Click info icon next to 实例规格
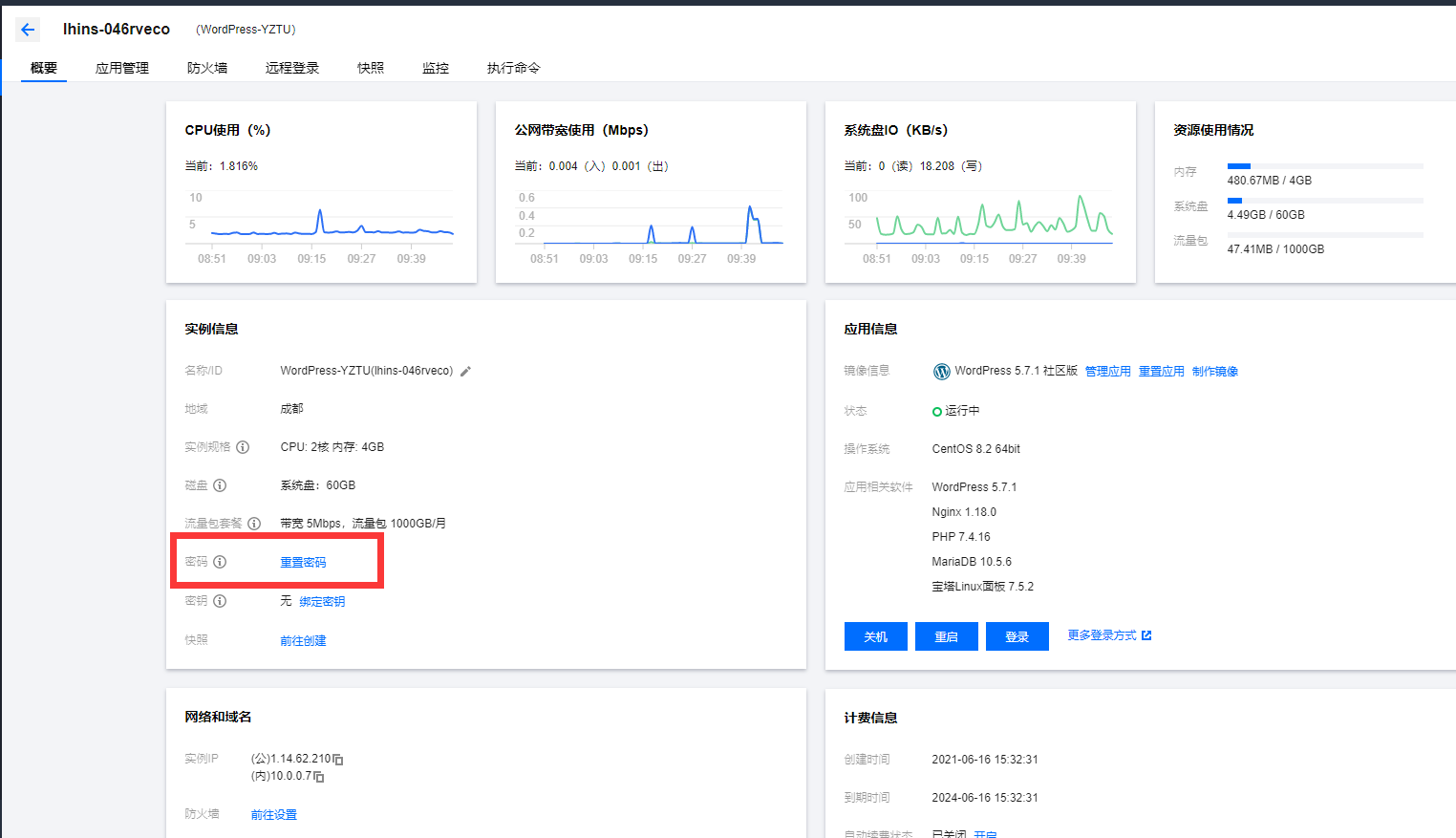The height and width of the screenshot is (838, 1456). pos(243,447)
